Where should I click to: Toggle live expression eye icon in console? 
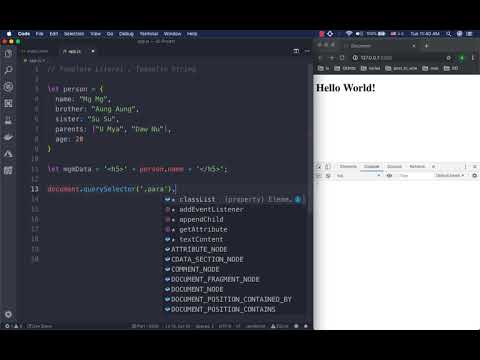click(389, 175)
